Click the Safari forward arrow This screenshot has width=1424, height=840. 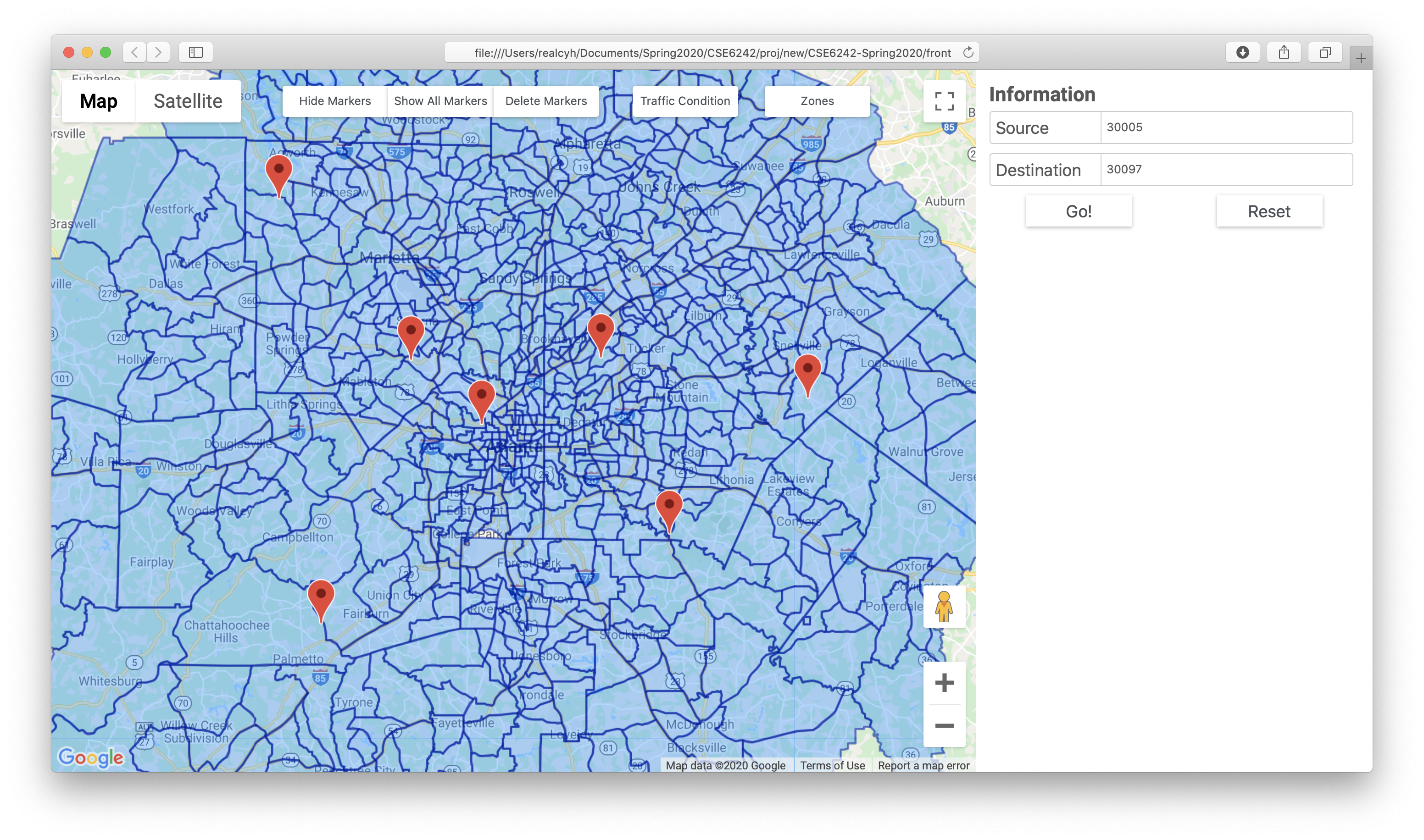pos(159,52)
